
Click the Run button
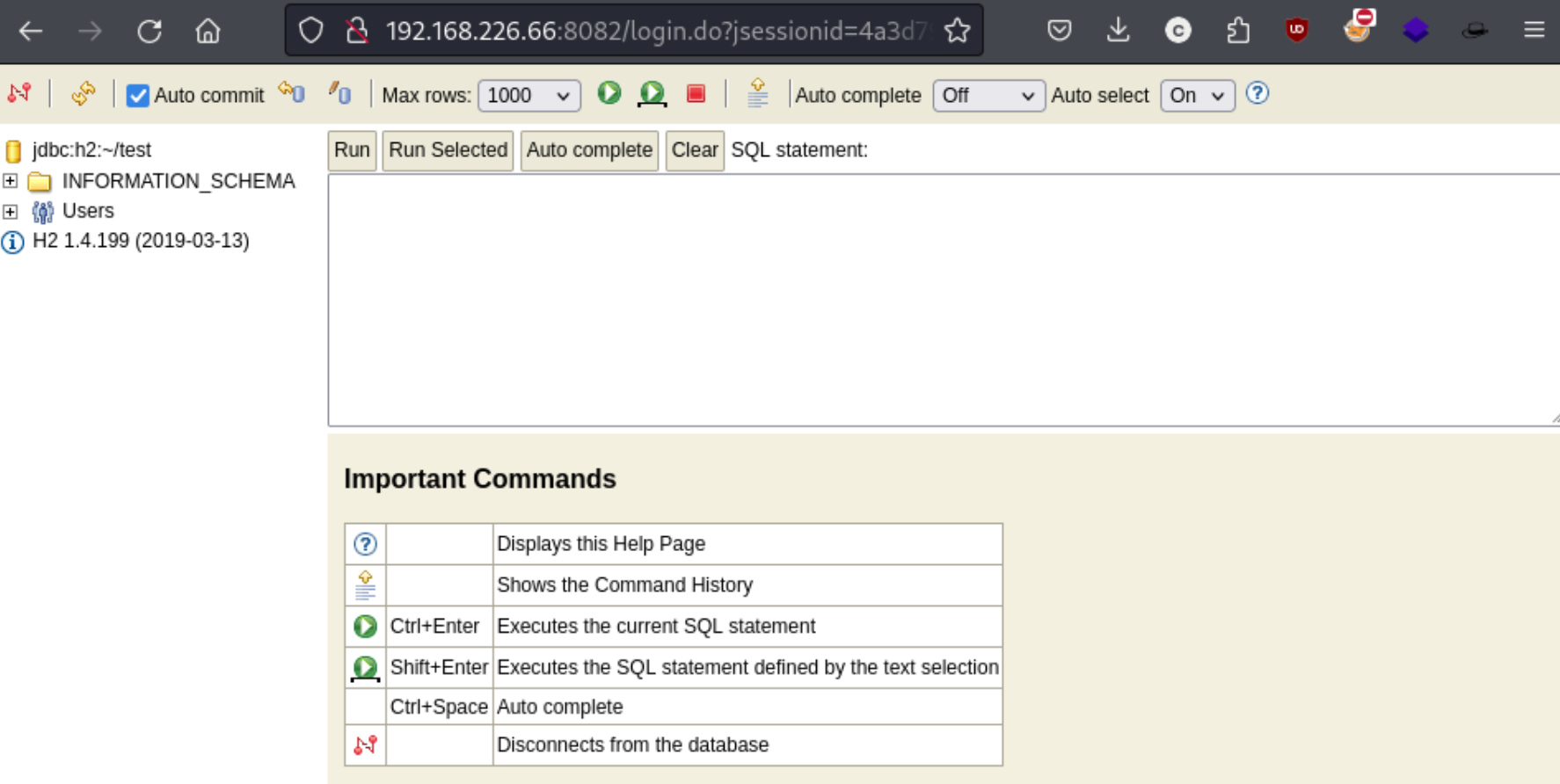coord(352,150)
